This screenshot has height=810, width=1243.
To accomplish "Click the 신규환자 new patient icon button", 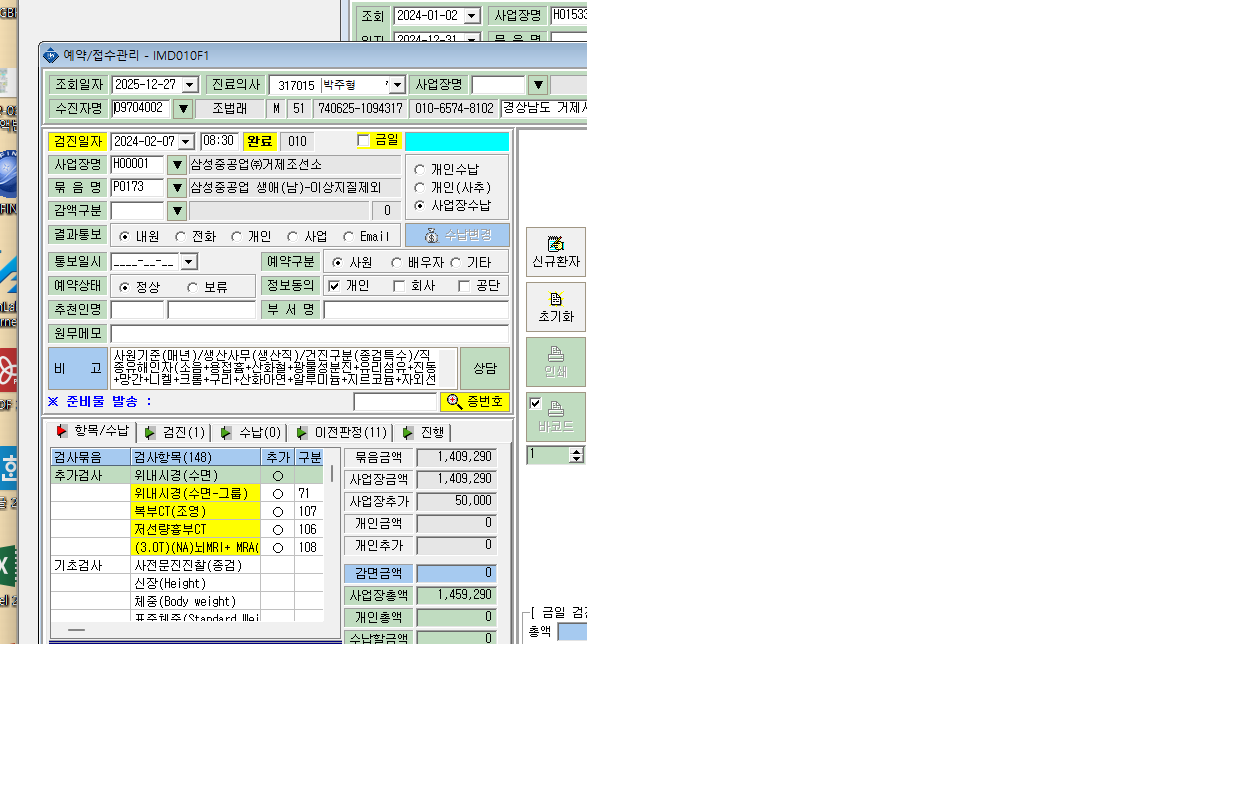I will (556, 252).
